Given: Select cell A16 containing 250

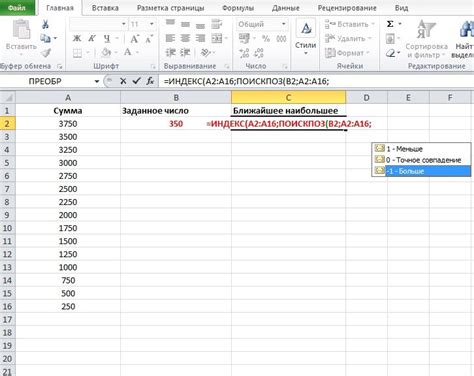Looking at the screenshot, I should coord(68,306).
